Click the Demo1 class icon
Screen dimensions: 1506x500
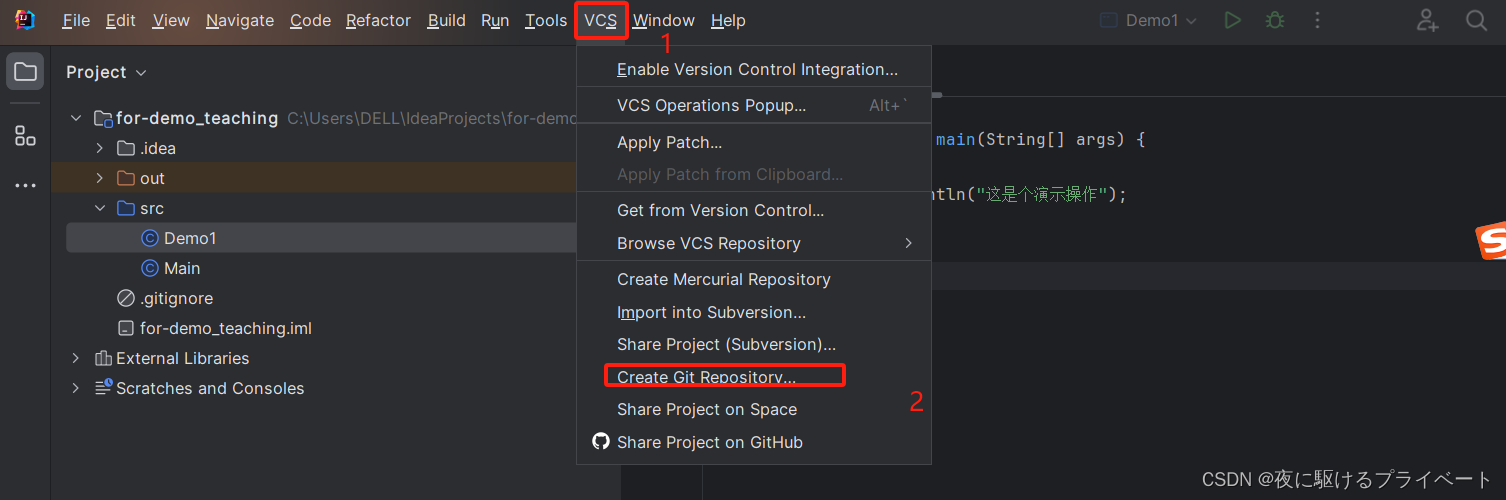150,238
